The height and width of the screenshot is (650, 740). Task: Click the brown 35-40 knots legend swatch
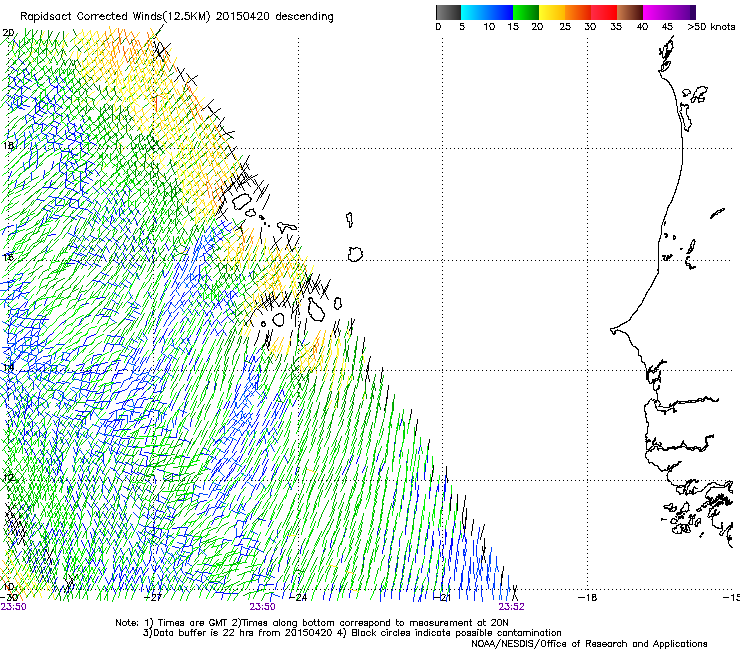pos(630,12)
